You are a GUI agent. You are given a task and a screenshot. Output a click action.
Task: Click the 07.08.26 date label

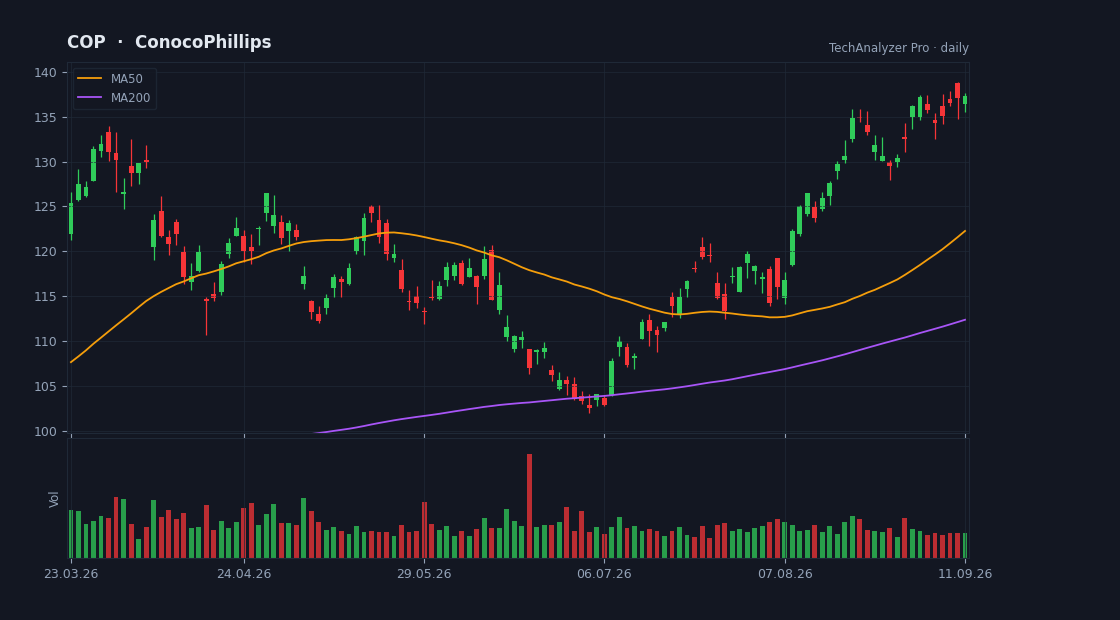[x=785, y=574]
